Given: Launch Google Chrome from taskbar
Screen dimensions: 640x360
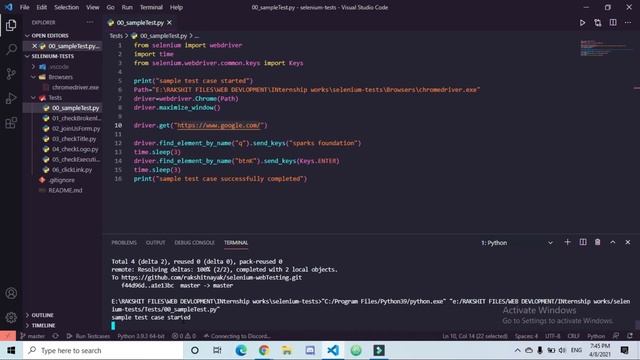Looking at the screenshot, I should [x=264, y=351].
